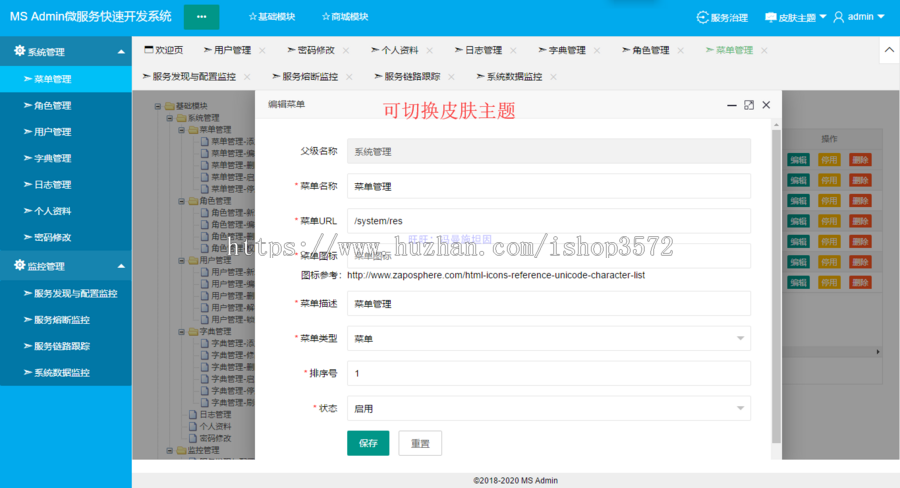Screen dimensions: 900x488
Task: Select 用户管理 in the sidebar
Action: pyautogui.click(x=66, y=132)
